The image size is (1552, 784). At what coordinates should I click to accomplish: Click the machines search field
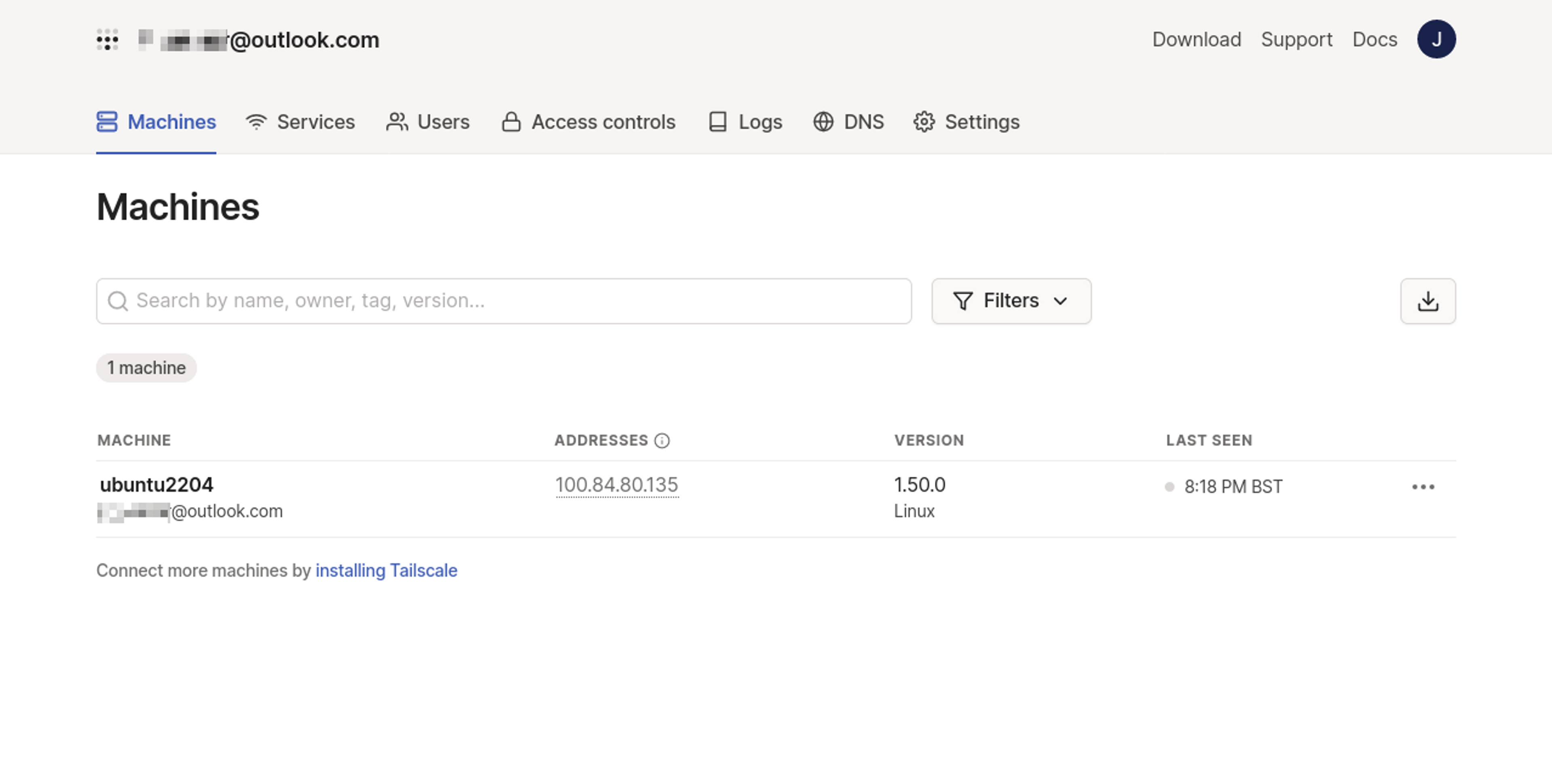(504, 301)
